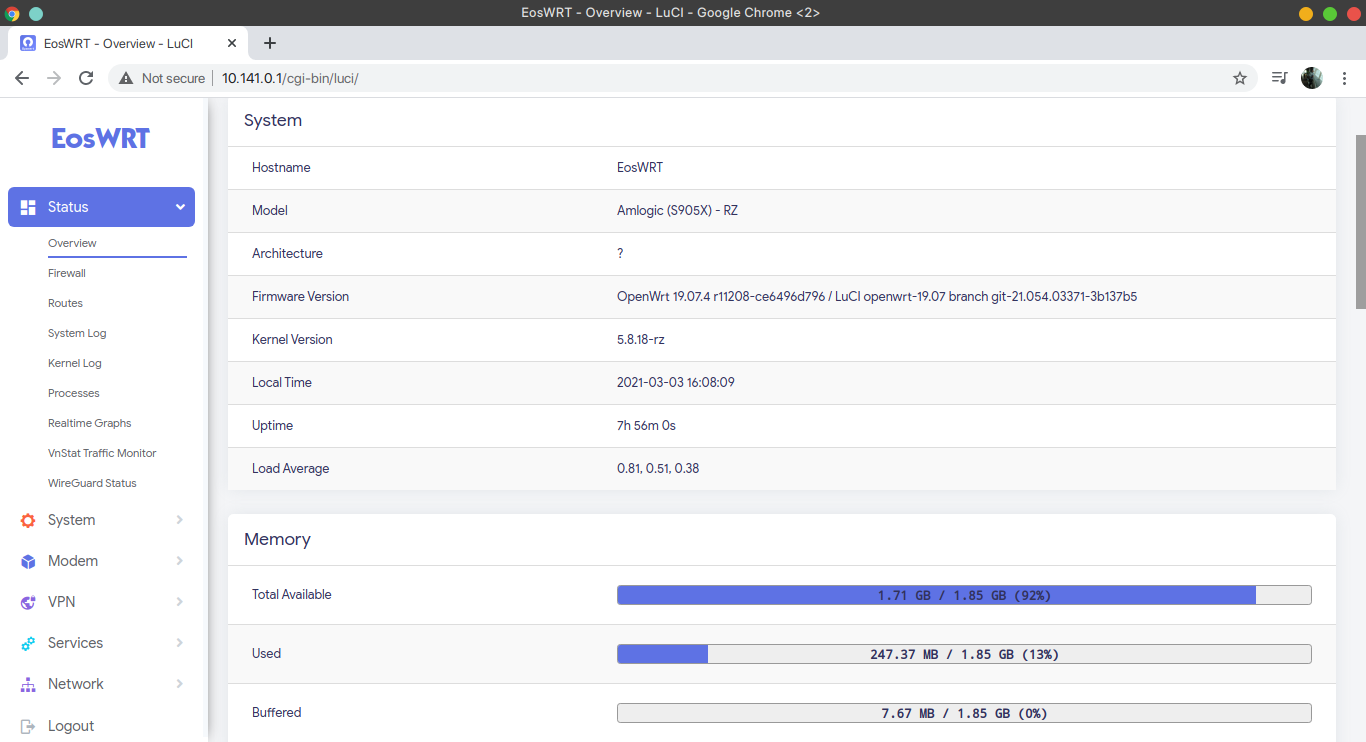The height and width of the screenshot is (742, 1366).
Task: Open the media control icon in Chrome toolbar
Action: pos(1279,78)
